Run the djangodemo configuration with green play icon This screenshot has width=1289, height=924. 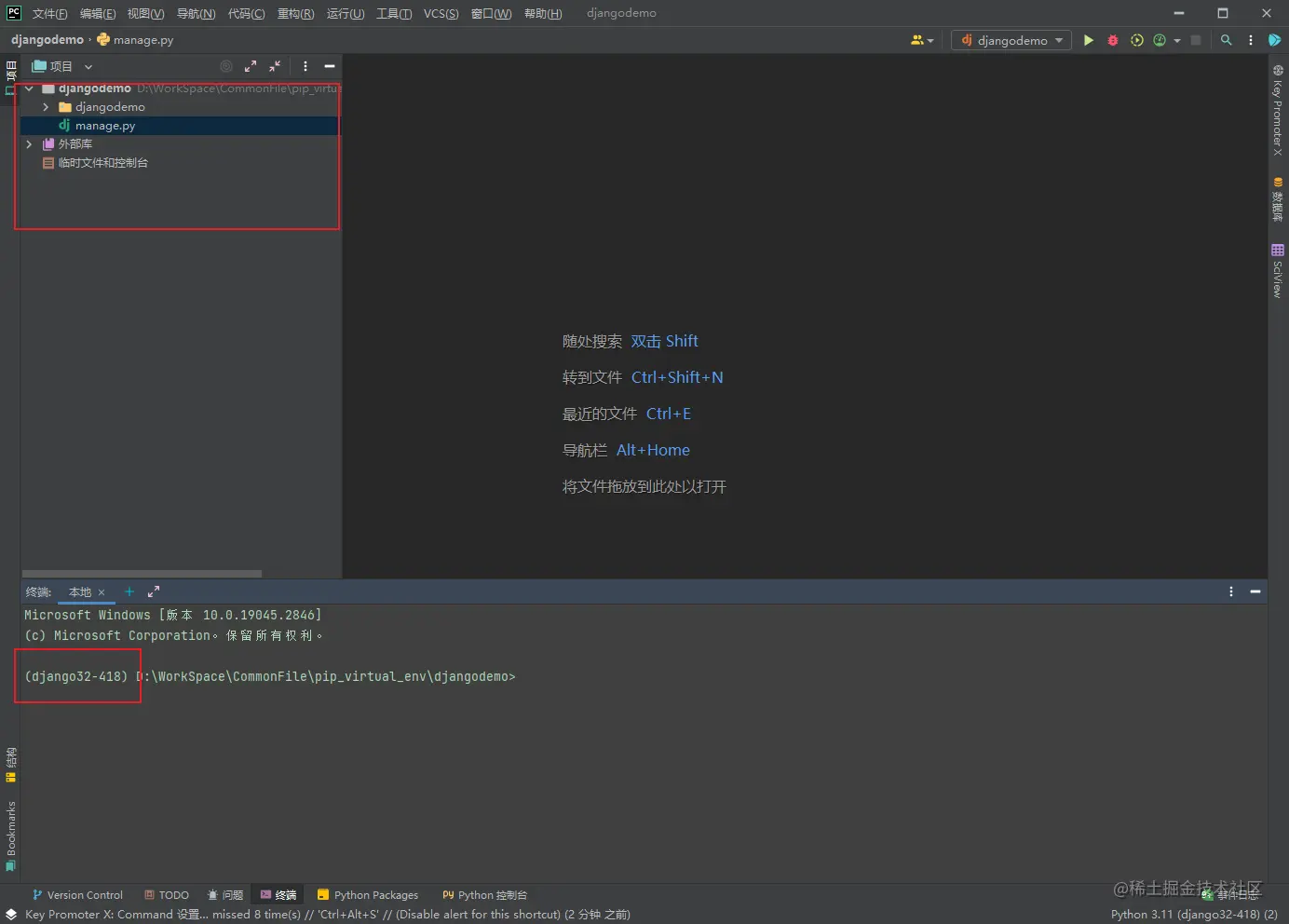pyautogui.click(x=1088, y=40)
